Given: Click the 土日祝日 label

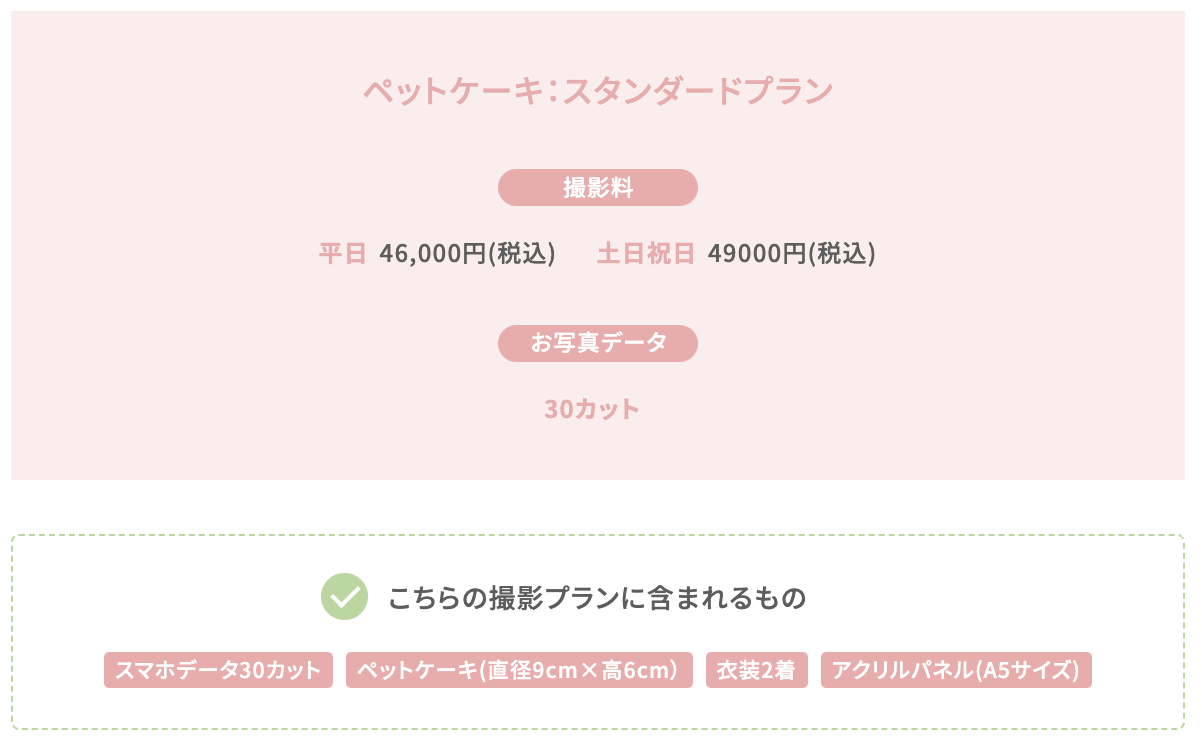Looking at the screenshot, I should coord(646,254).
